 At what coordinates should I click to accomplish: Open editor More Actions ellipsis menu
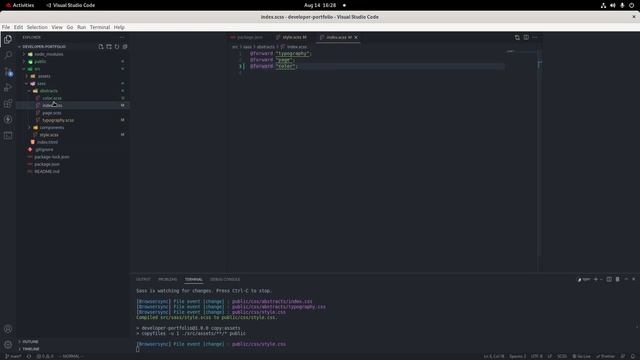pyautogui.click(x=535, y=37)
